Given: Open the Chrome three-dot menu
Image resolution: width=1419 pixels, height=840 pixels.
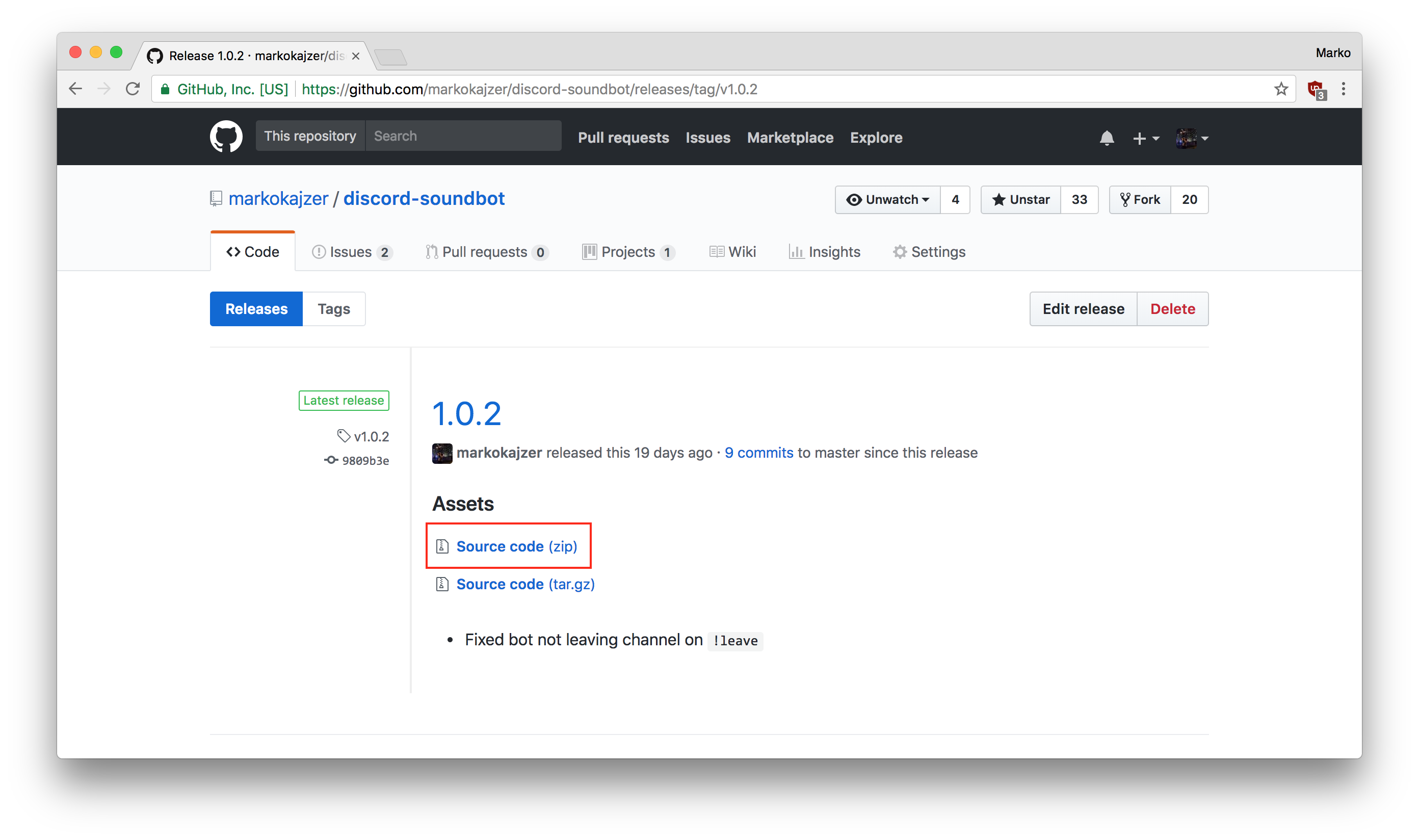Looking at the screenshot, I should pyautogui.click(x=1343, y=89).
